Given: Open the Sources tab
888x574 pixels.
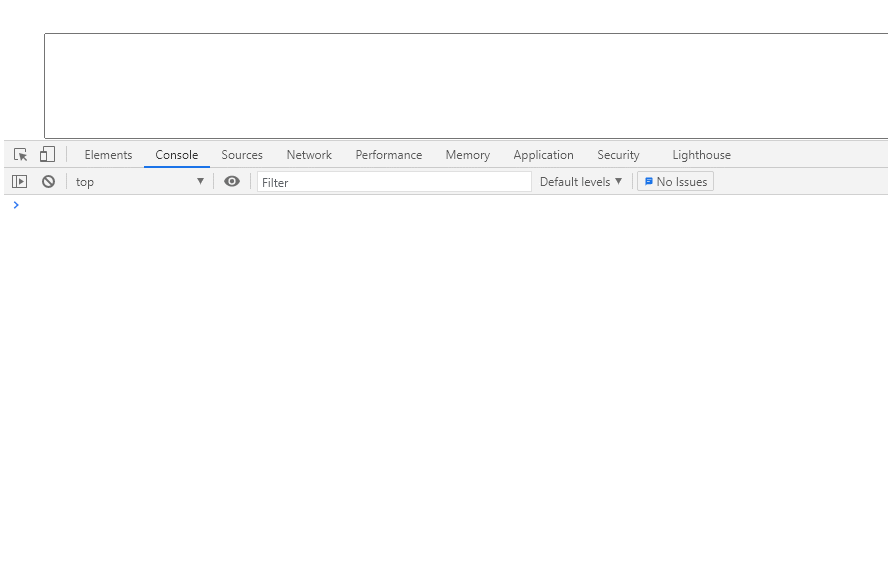Looking at the screenshot, I should (x=242, y=155).
